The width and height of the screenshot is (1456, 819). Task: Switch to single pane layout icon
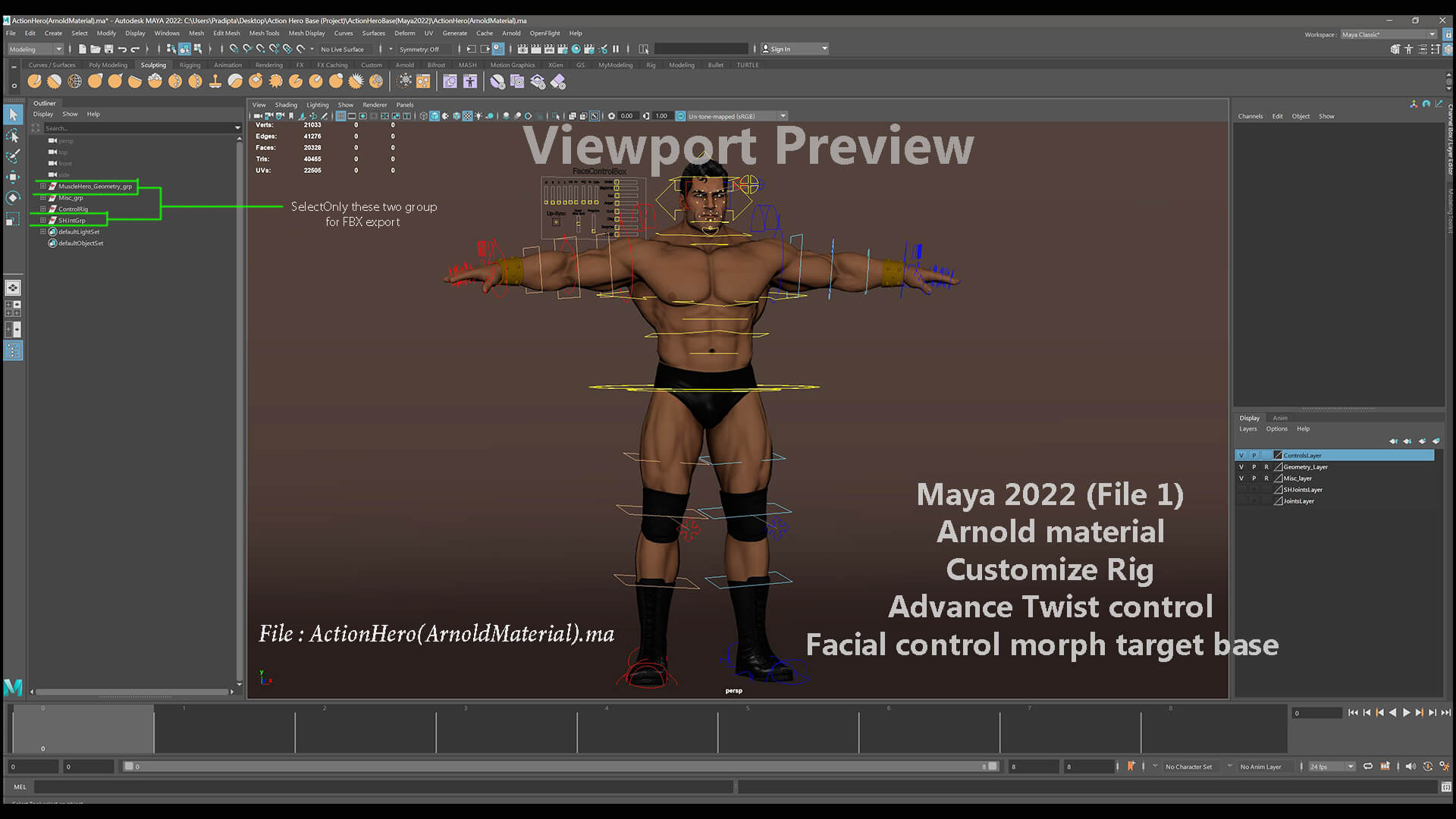13,288
